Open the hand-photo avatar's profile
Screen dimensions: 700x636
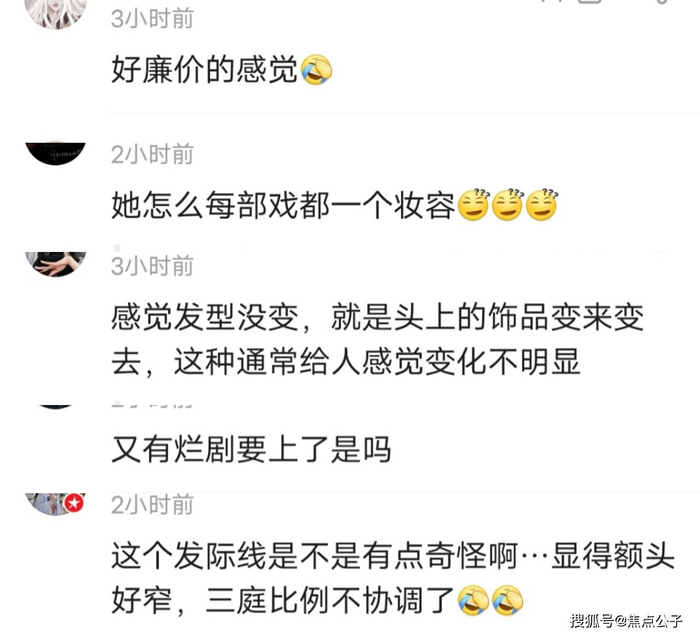55,264
